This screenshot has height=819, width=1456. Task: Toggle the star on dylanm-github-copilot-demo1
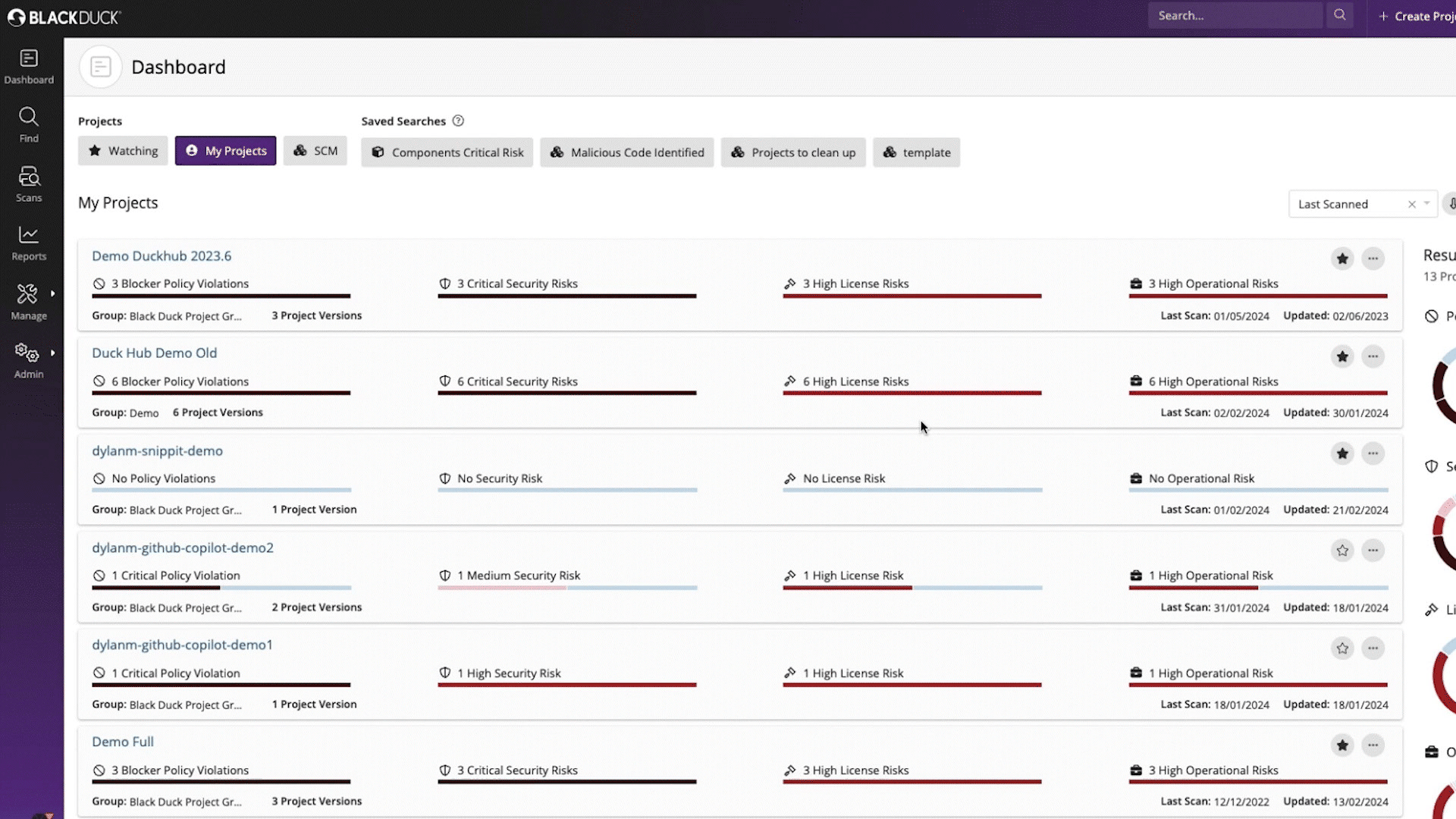point(1342,648)
